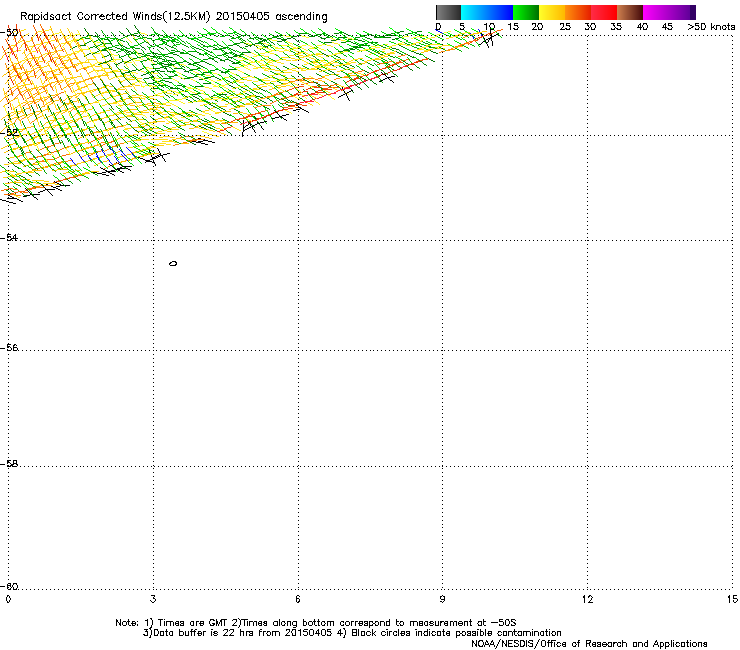Click the latitude axis label '-54'

pyautogui.click(x=9, y=237)
